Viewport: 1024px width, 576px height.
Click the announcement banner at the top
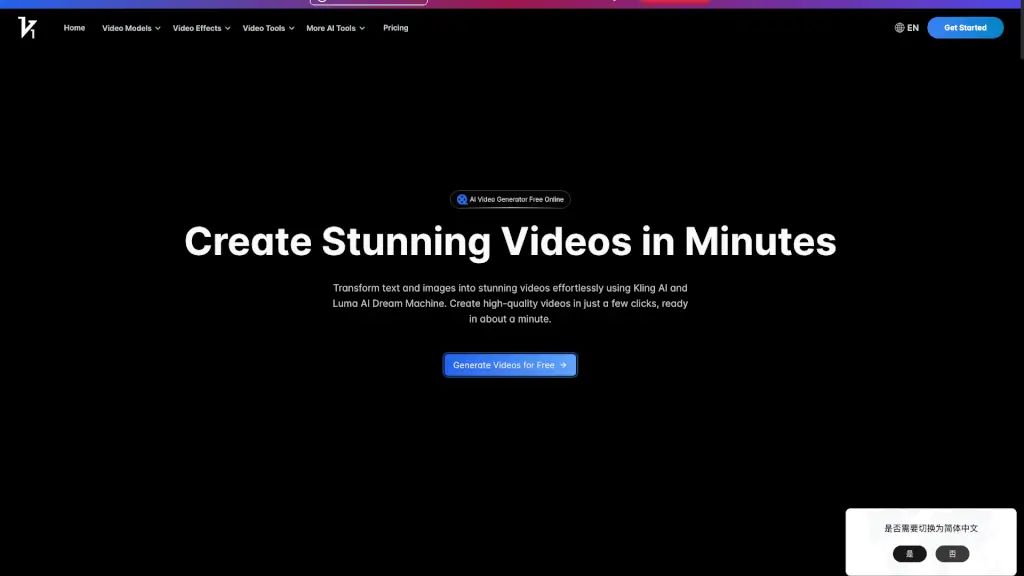(x=512, y=3)
